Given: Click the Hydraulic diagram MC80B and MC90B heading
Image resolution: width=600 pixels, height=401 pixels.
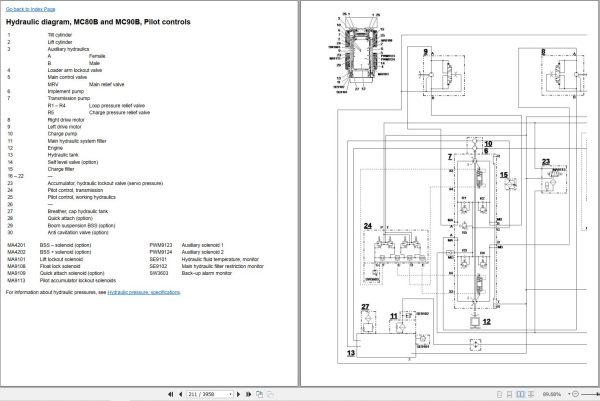Looking at the screenshot, I should pyautogui.click(x=98, y=22).
